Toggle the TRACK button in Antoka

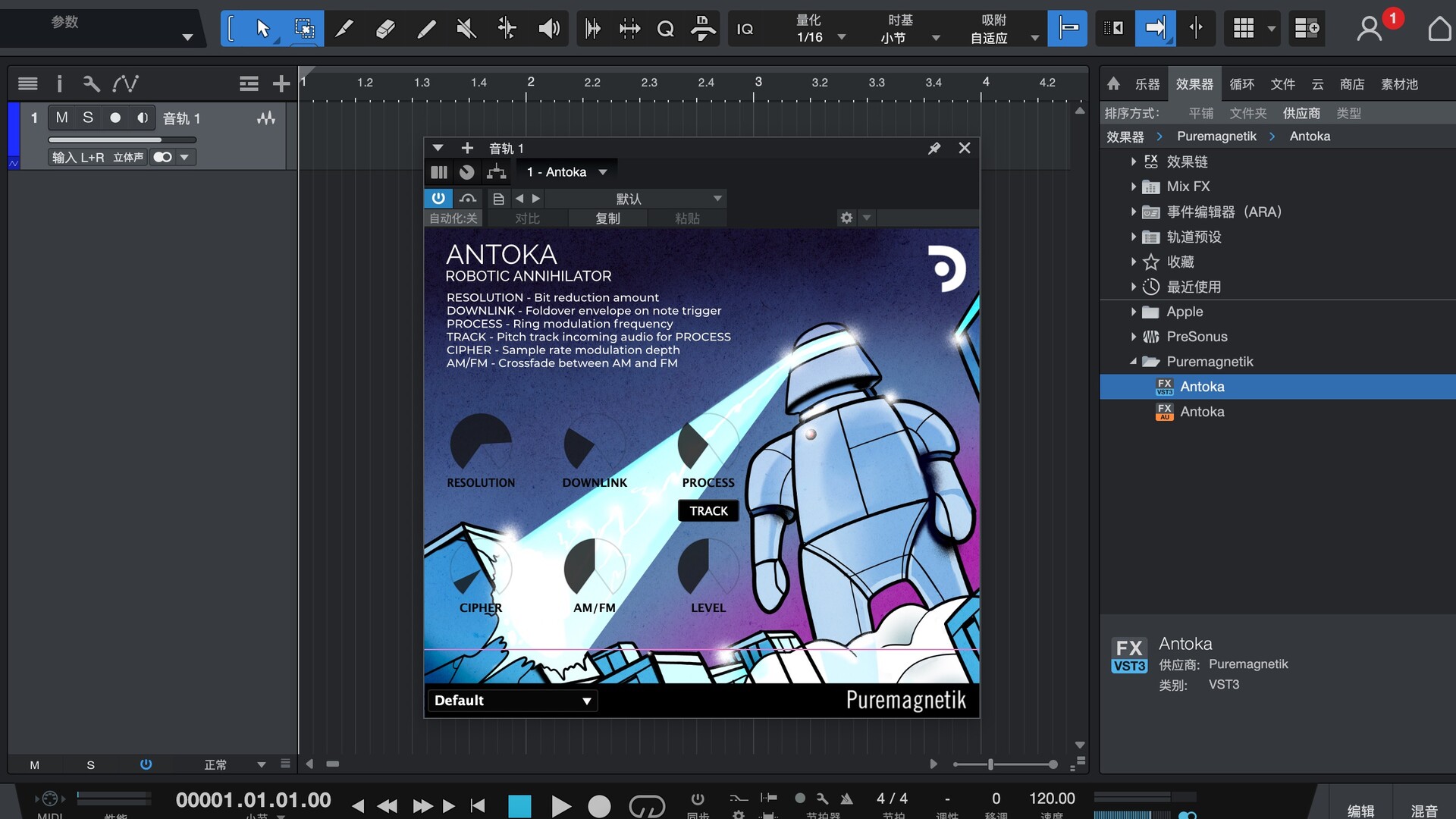pyautogui.click(x=708, y=511)
